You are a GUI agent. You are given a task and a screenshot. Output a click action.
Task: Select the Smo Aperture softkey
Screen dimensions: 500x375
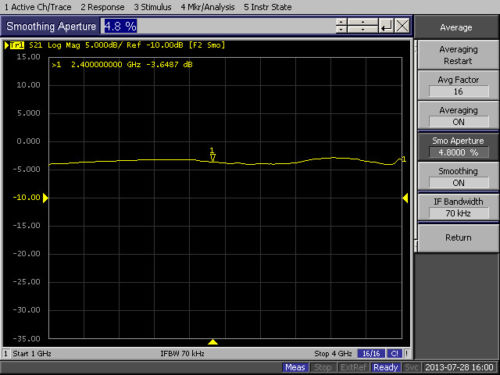coord(458,146)
